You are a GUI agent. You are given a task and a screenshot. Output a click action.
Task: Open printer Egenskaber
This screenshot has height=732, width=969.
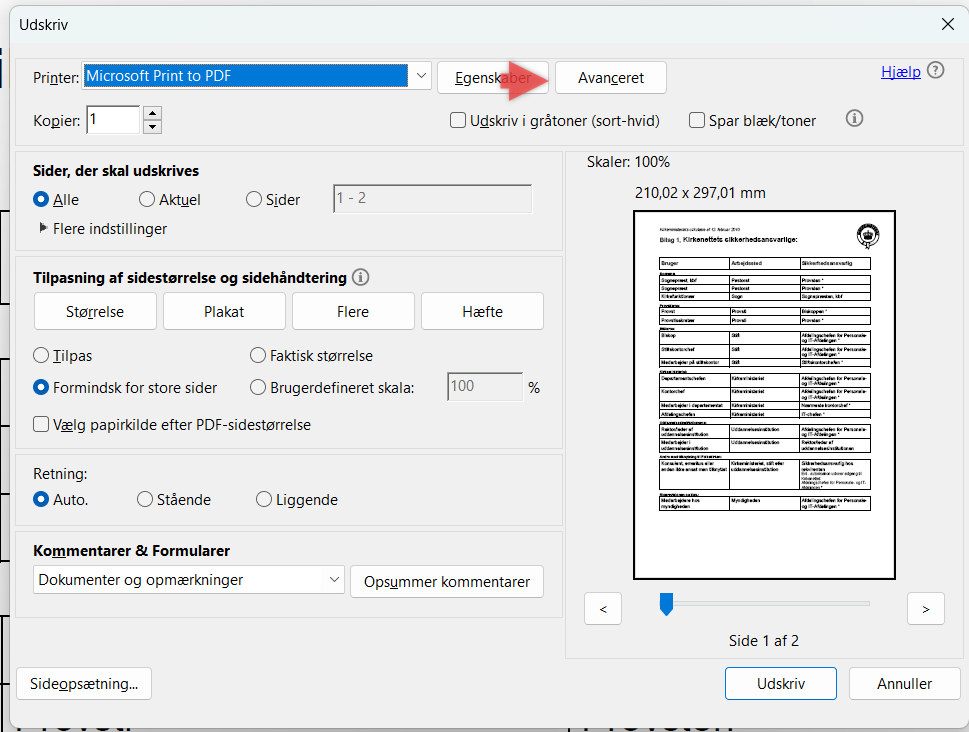click(492, 78)
